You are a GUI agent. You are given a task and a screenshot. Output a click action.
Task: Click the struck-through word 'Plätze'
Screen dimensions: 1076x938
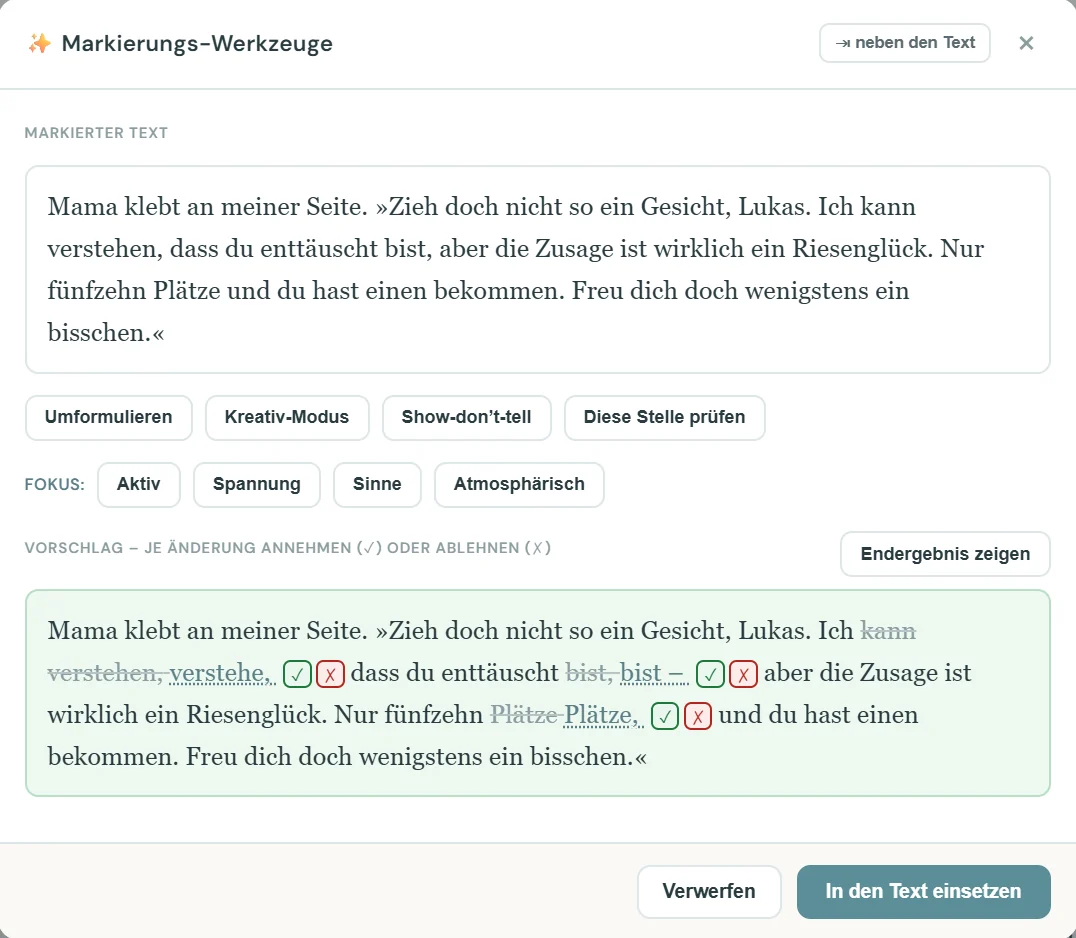coord(523,715)
